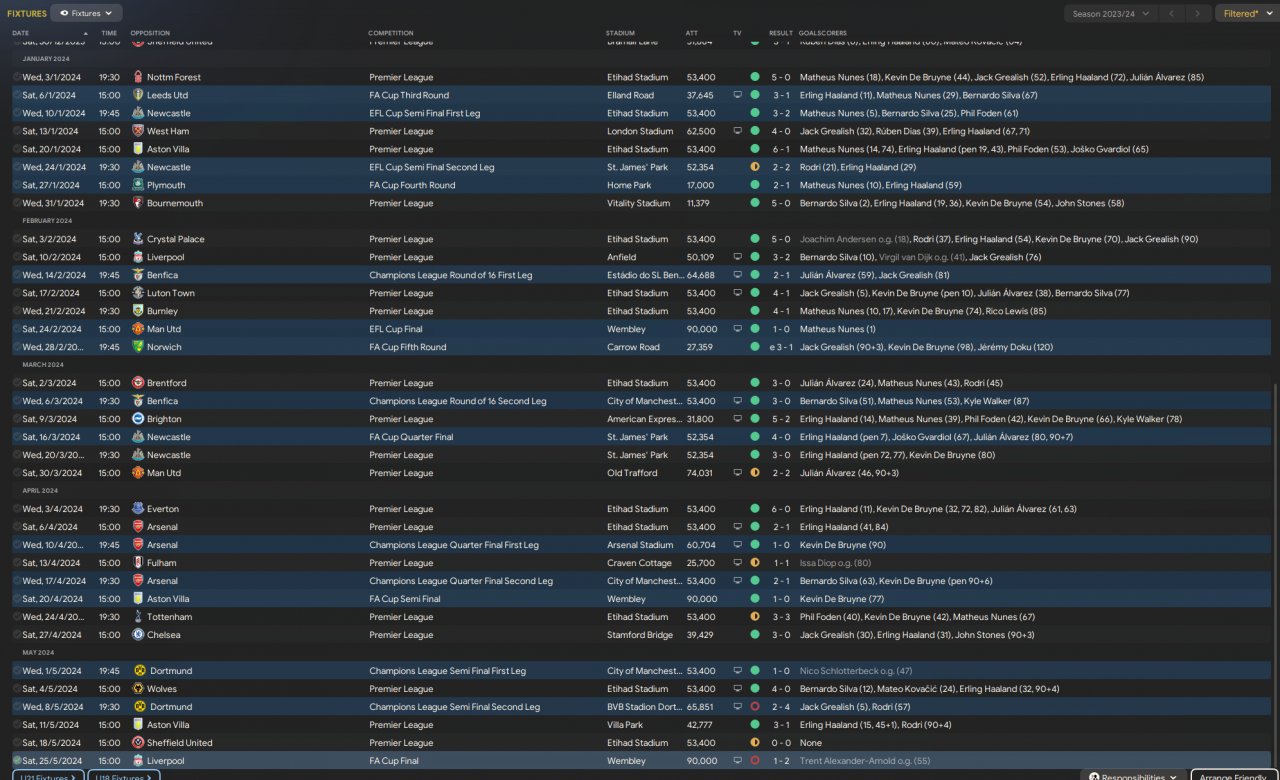This screenshot has height=780, width=1280.
Task: Click the Everton club badge
Action: click(138, 509)
